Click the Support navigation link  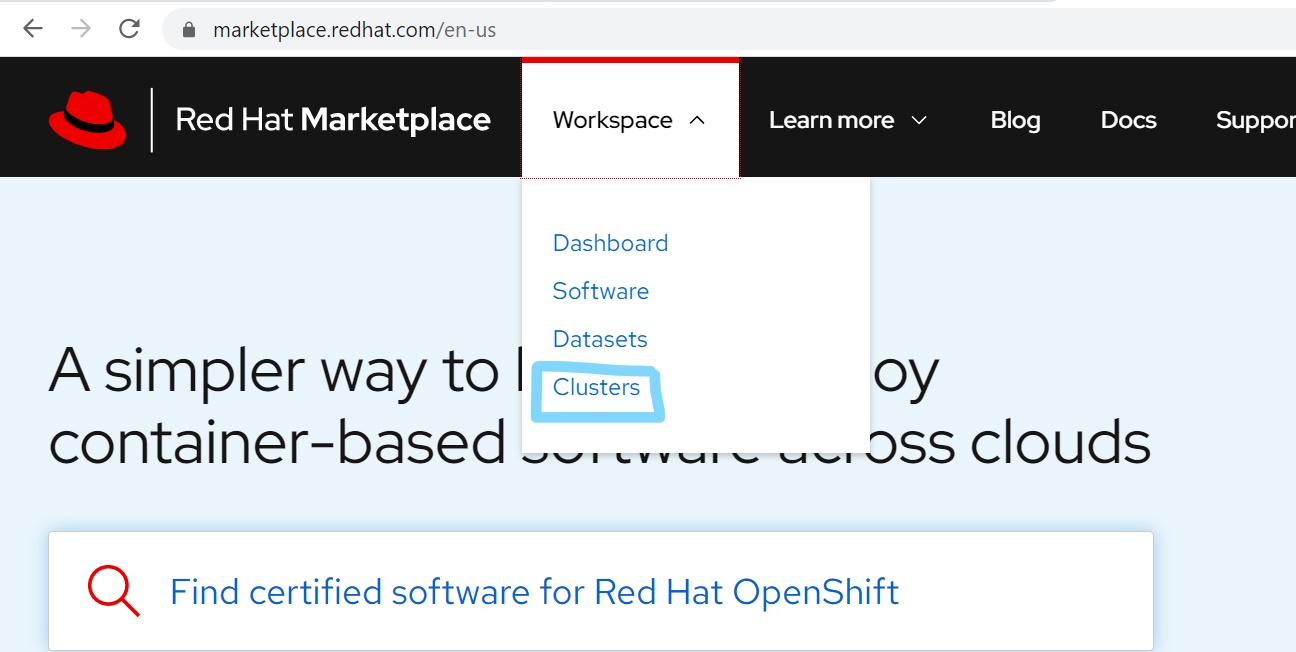(1256, 120)
